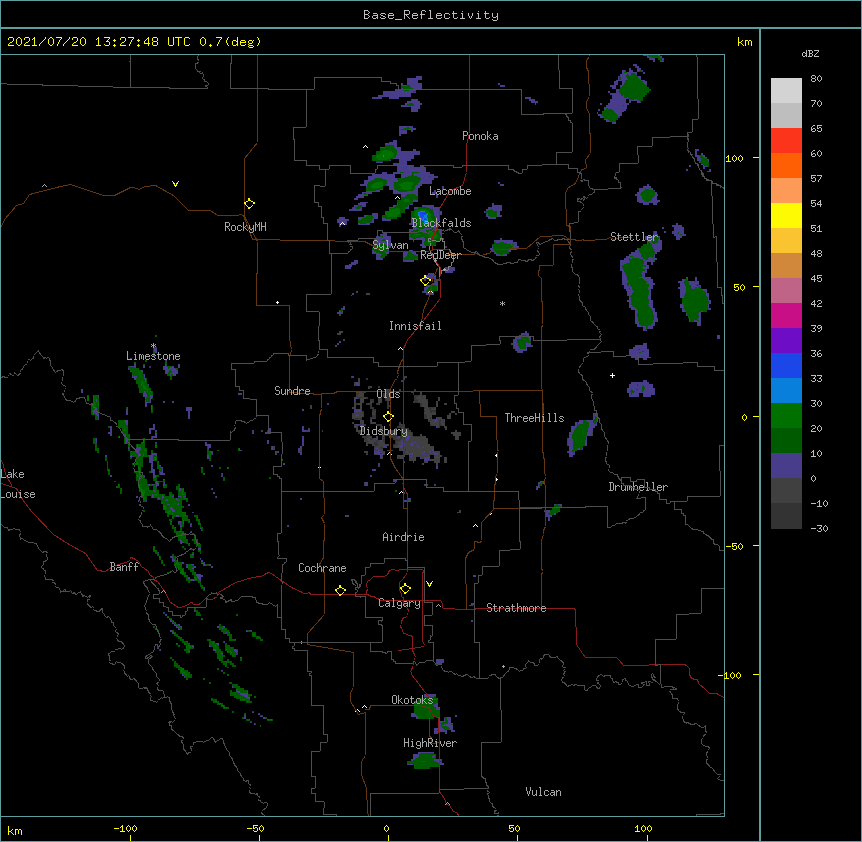Pick the slate purple 0-10 dBZ swatch
Viewport: 862px width, 842px height.
click(x=786, y=466)
